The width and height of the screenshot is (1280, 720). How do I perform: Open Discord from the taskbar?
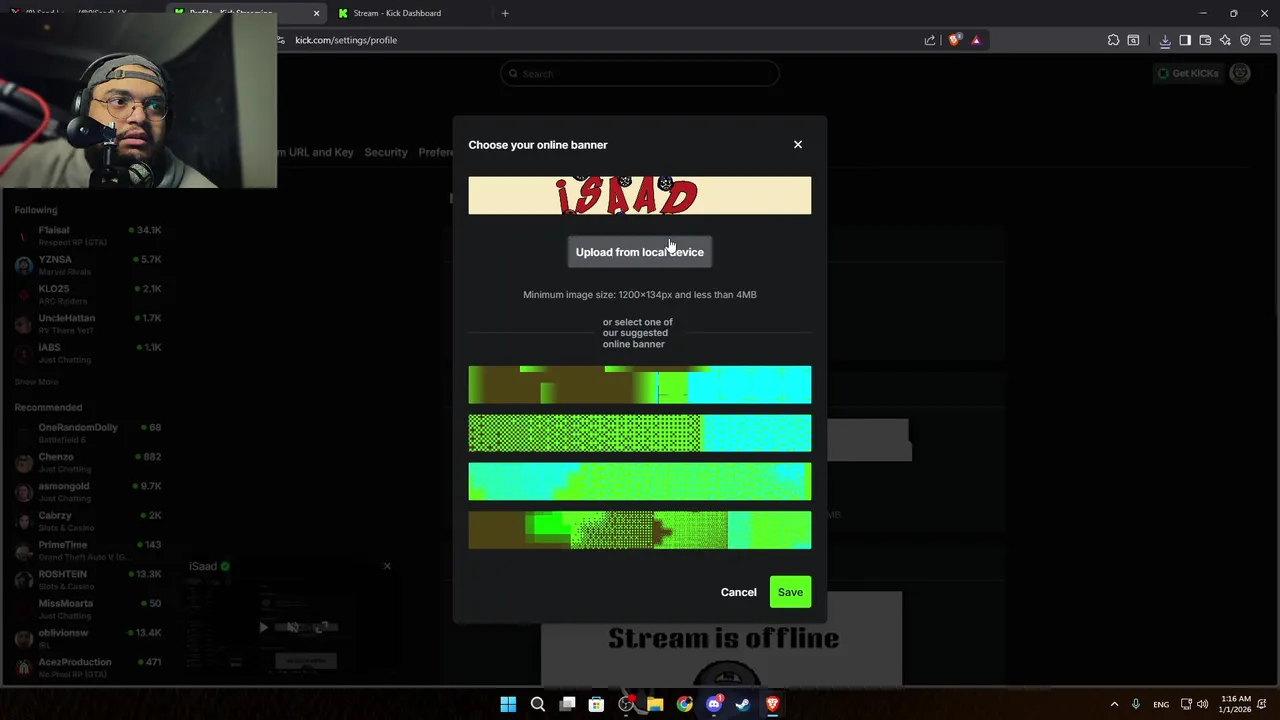[x=714, y=705]
